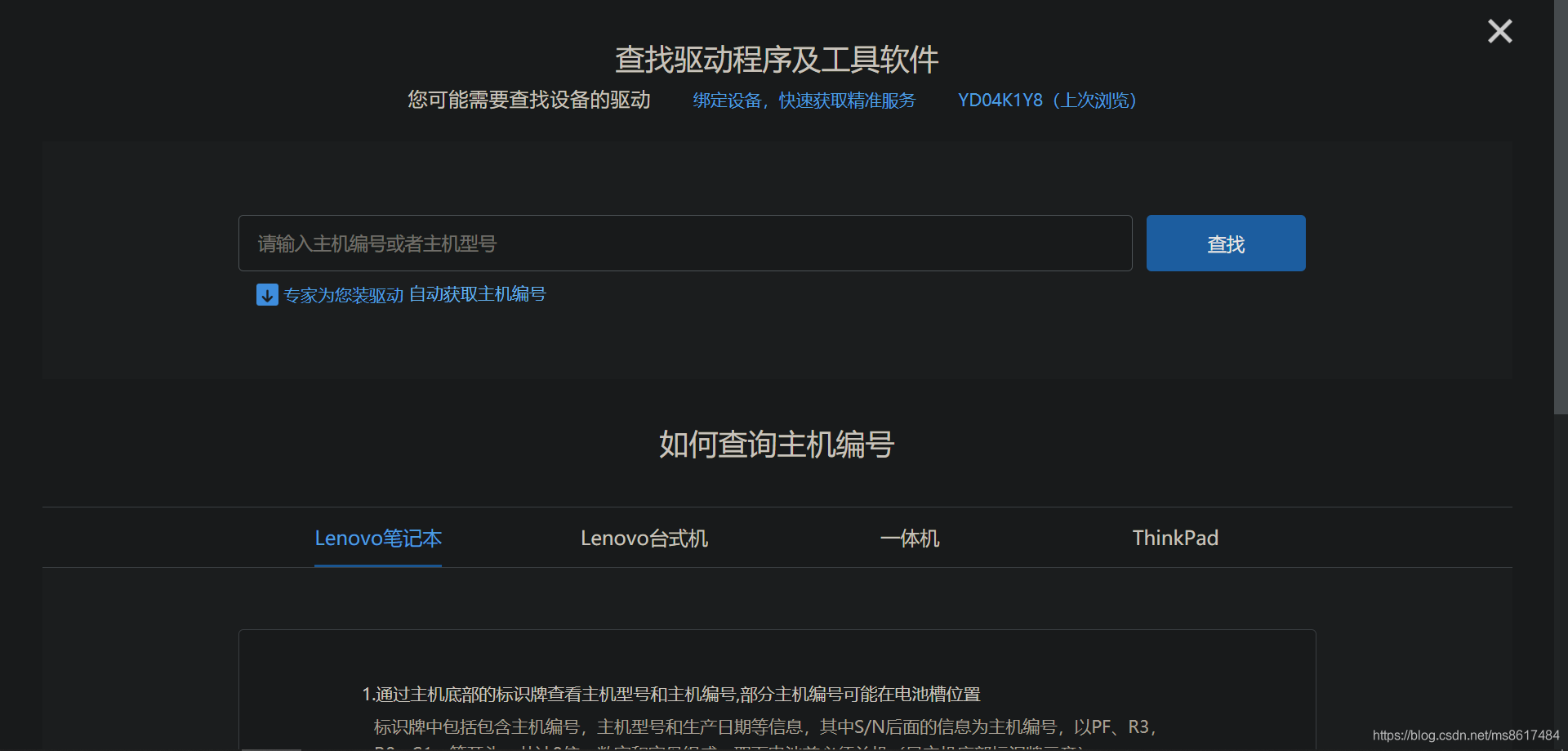Open 绑定设备,快速获取精准服务 link

click(x=804, y=101)
